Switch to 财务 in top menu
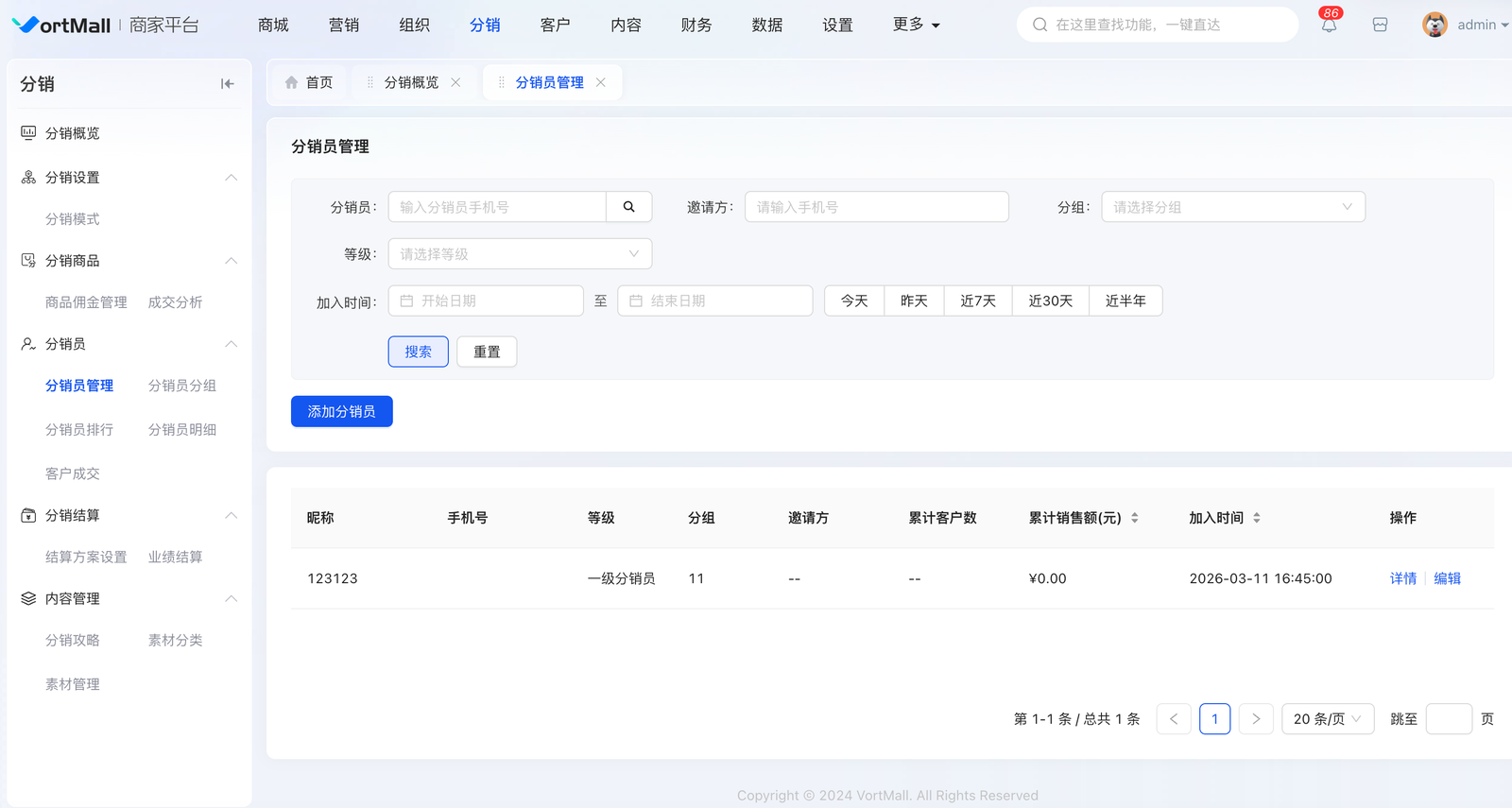1512x808 pixels. tap(696, 26)
